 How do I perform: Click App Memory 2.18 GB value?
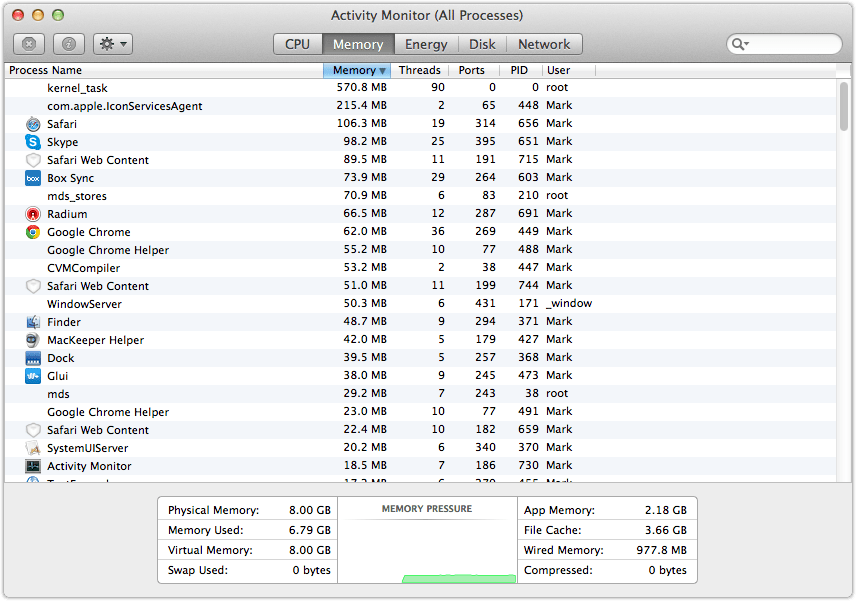[x=665, y=510]
